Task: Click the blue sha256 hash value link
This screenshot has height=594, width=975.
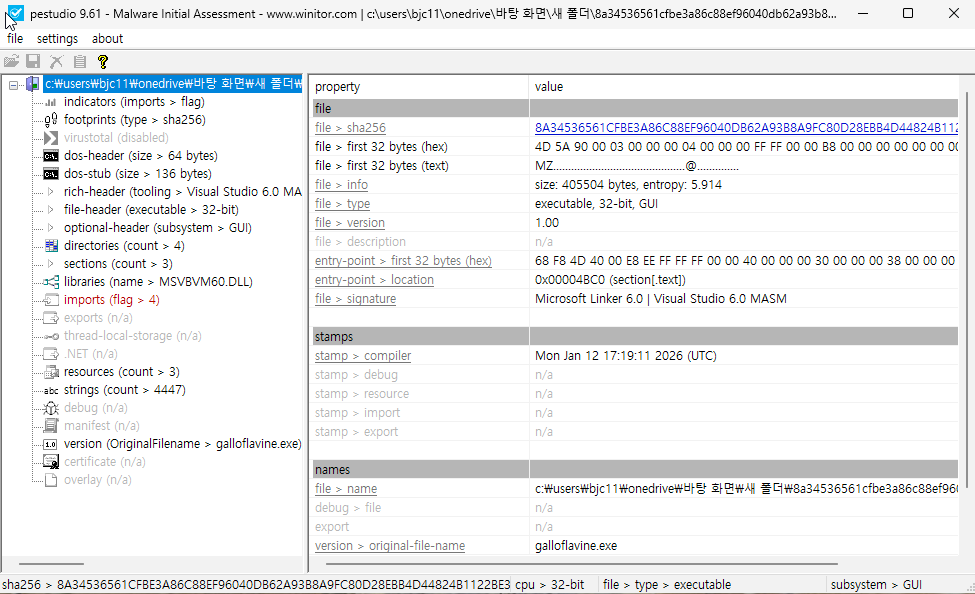Action: point(745,128)
